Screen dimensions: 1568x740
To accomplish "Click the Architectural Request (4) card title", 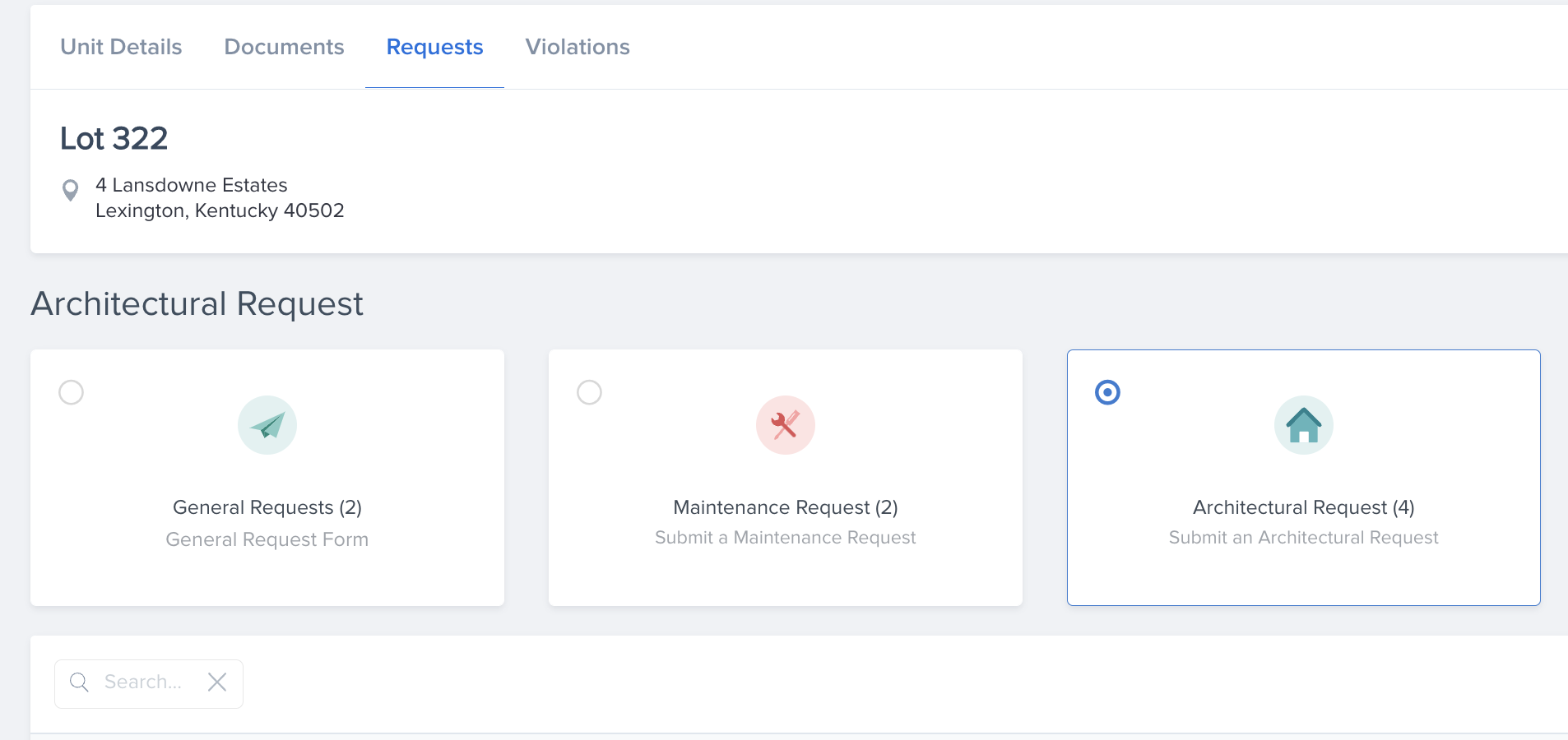I will coord(1303,507).
